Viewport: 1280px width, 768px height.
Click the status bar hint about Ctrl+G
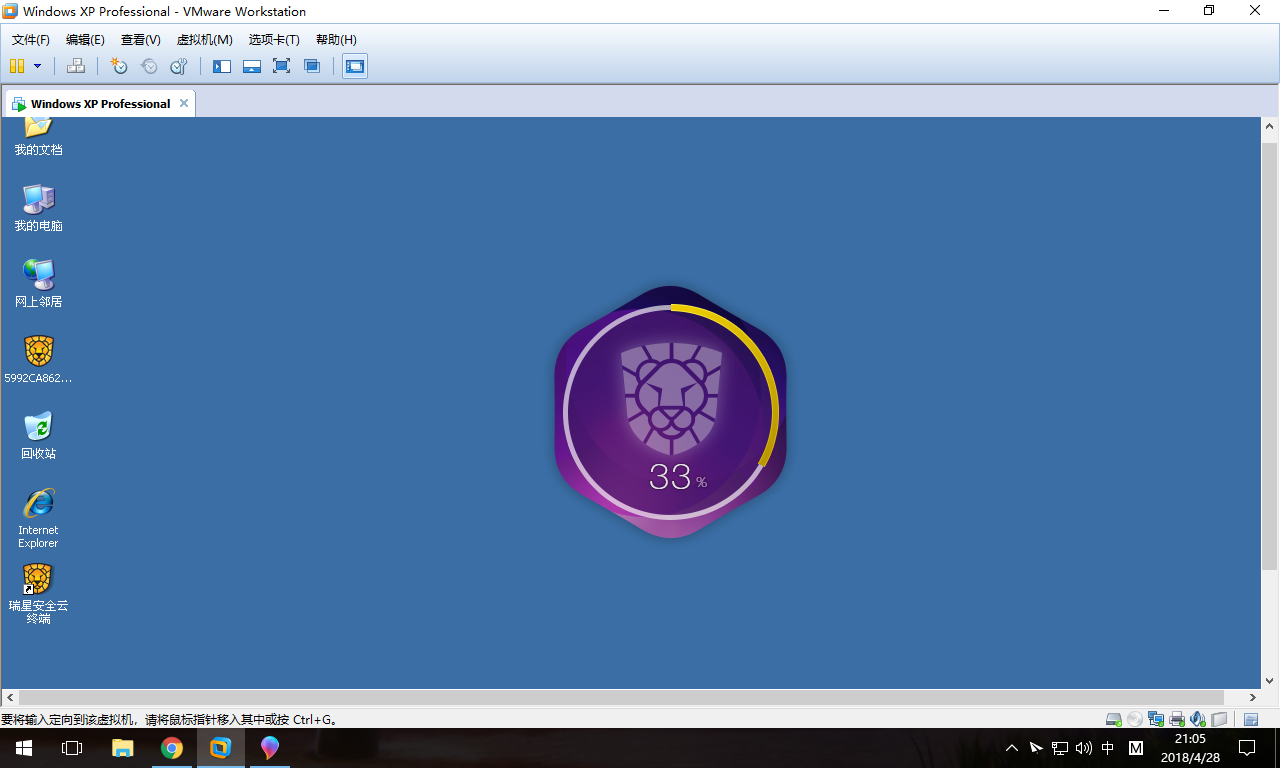[x=169, y=719]
